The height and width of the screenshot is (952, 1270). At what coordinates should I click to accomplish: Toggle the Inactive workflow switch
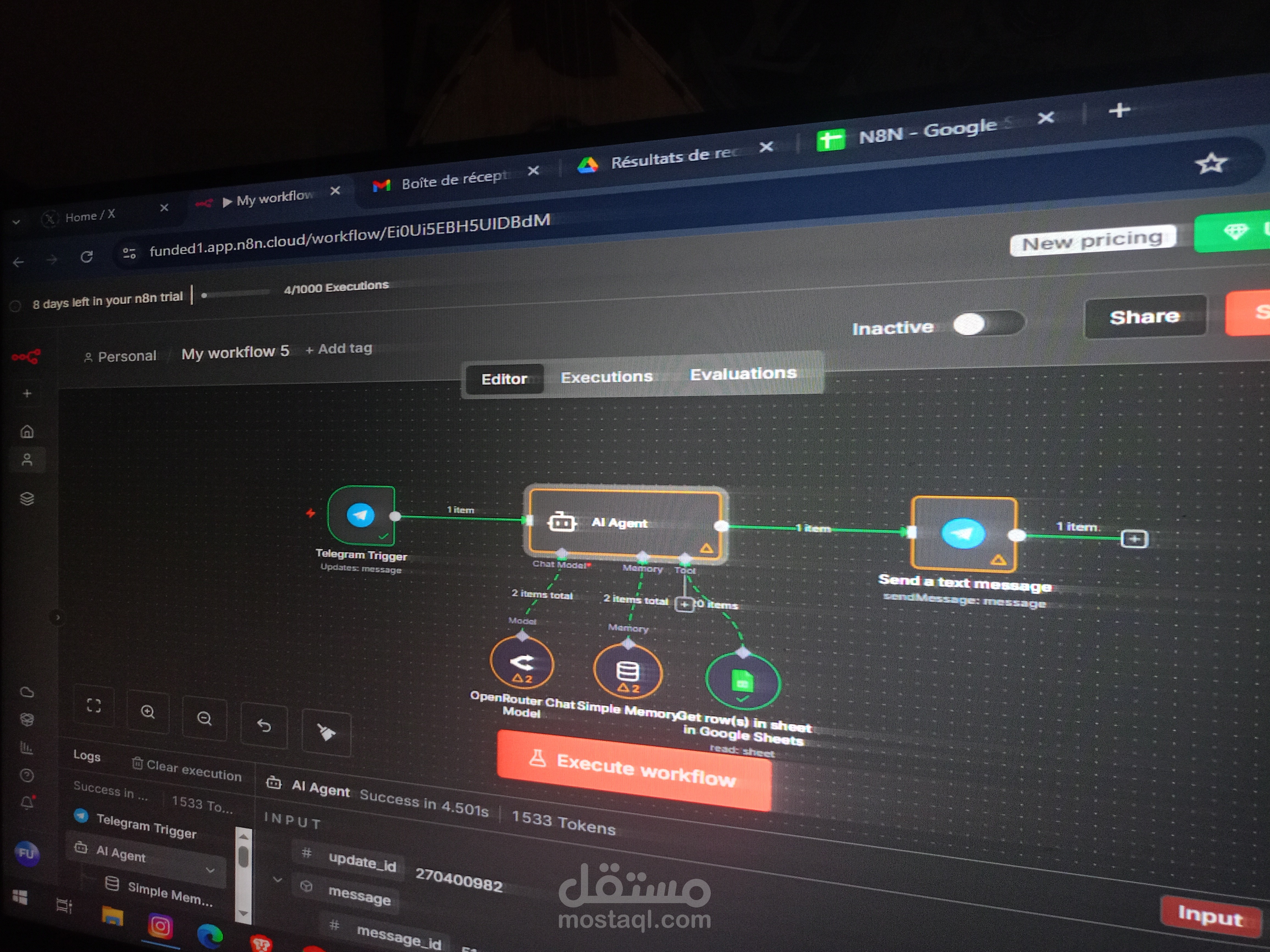[988, 323]
